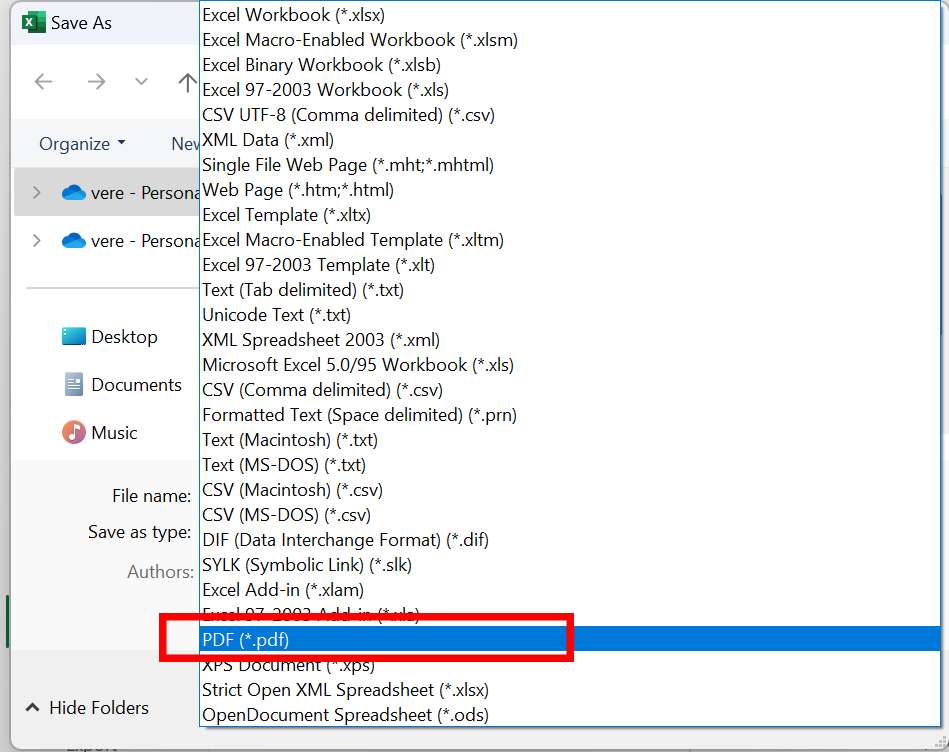Click the first OneDrive cloud icon
949x752 pixels.
74,192
